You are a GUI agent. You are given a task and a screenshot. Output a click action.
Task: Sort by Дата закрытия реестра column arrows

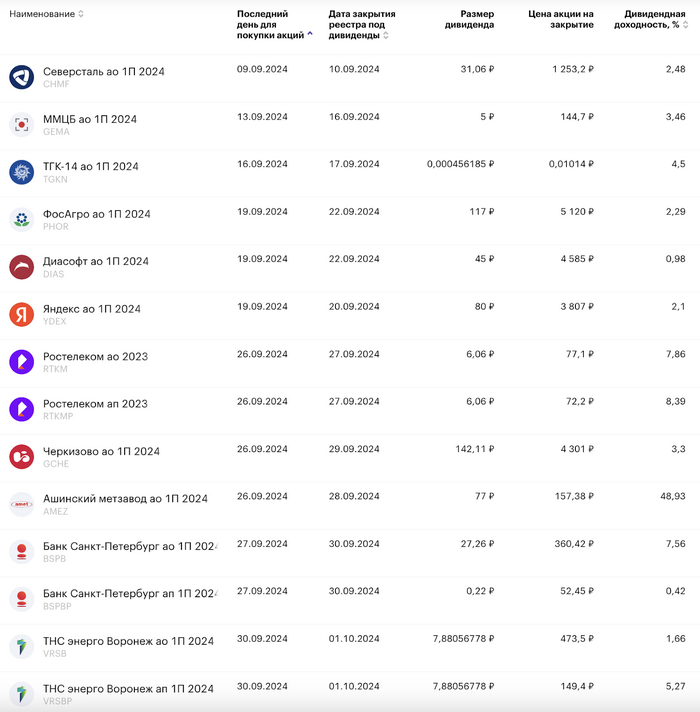(386, 35)
